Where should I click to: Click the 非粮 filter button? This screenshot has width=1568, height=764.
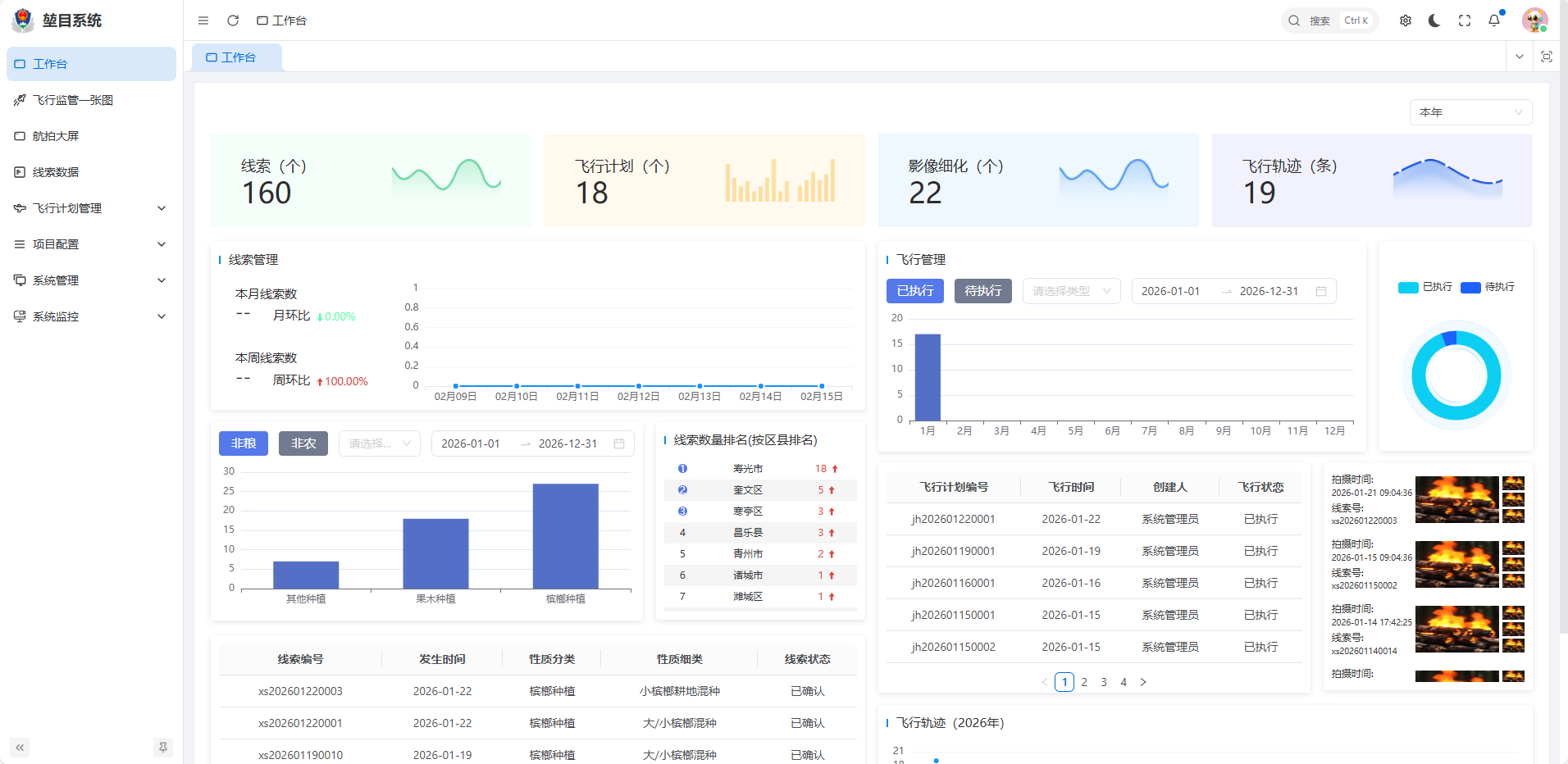(244, 443)
